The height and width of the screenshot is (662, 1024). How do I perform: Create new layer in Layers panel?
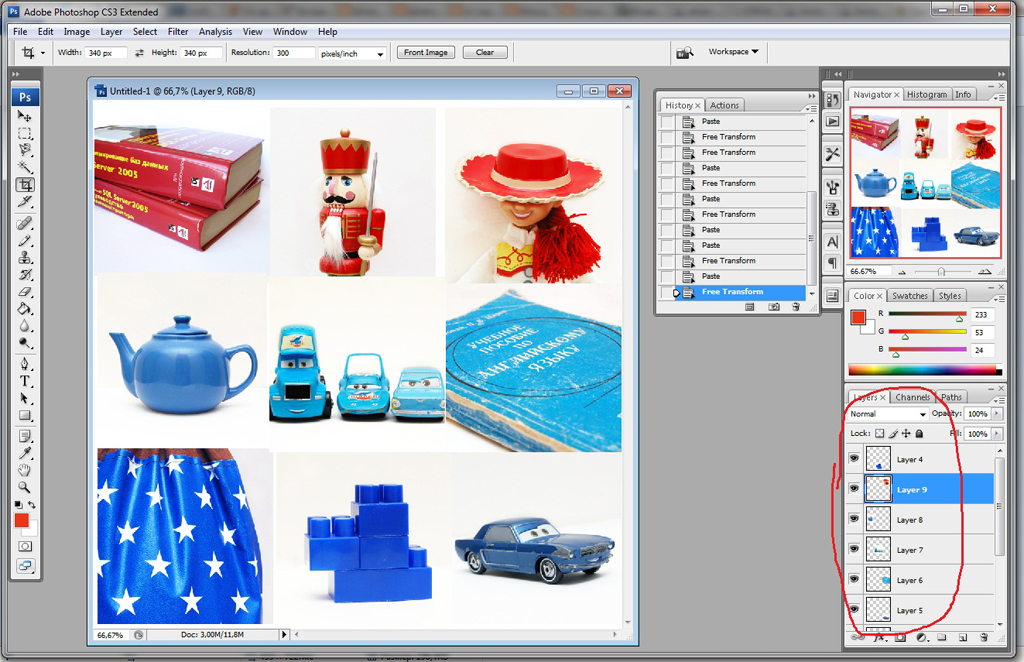tap(963, 637)
